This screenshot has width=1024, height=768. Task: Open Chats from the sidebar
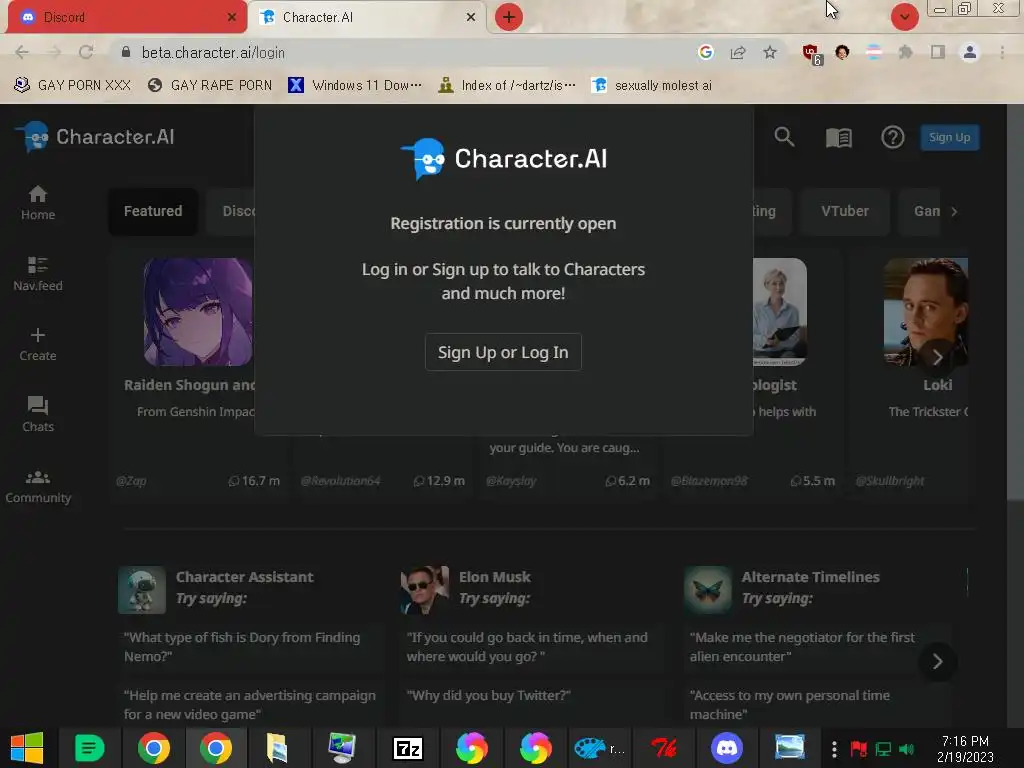pyautogui.click(x=38, y=415)
